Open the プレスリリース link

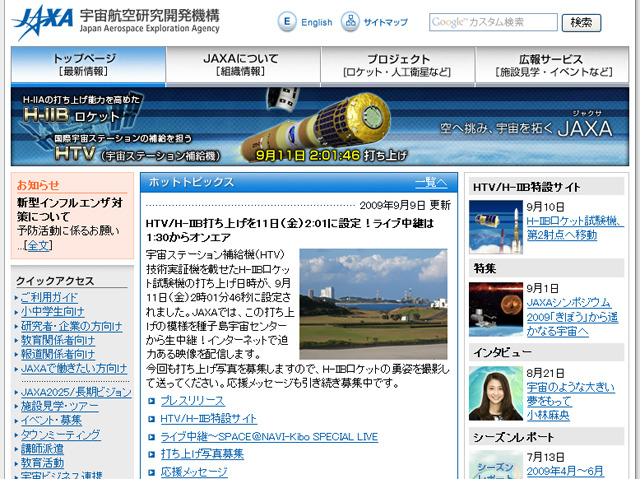click(192, 401)
